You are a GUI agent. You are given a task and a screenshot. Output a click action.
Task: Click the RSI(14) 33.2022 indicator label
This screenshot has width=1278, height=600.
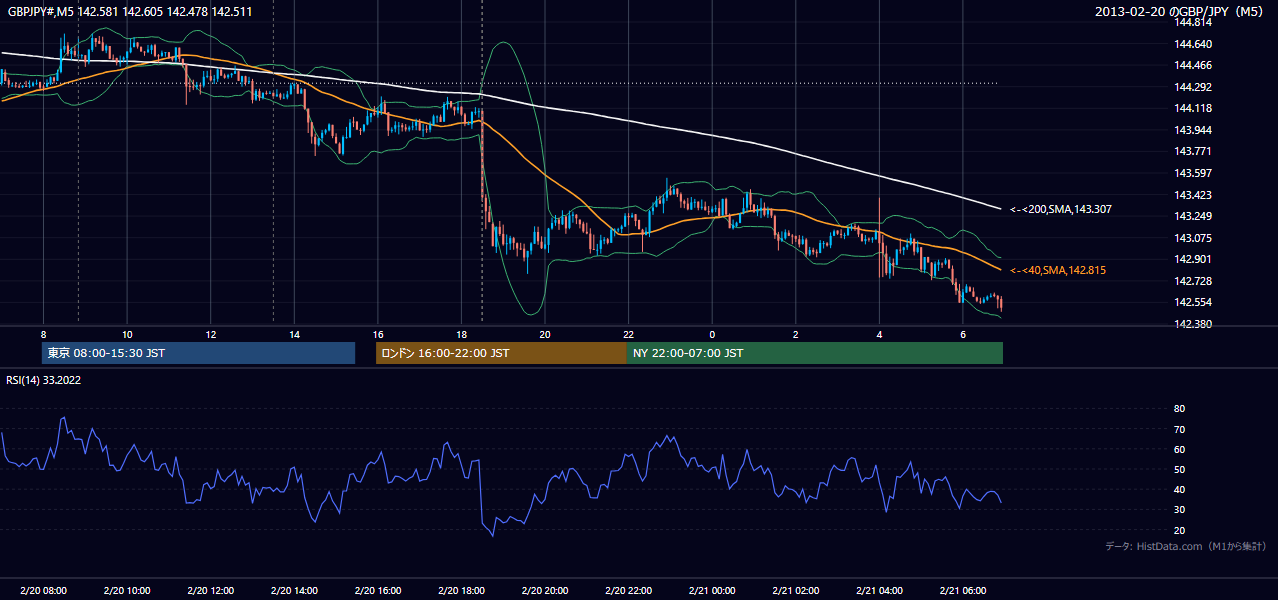coord(43,379)
